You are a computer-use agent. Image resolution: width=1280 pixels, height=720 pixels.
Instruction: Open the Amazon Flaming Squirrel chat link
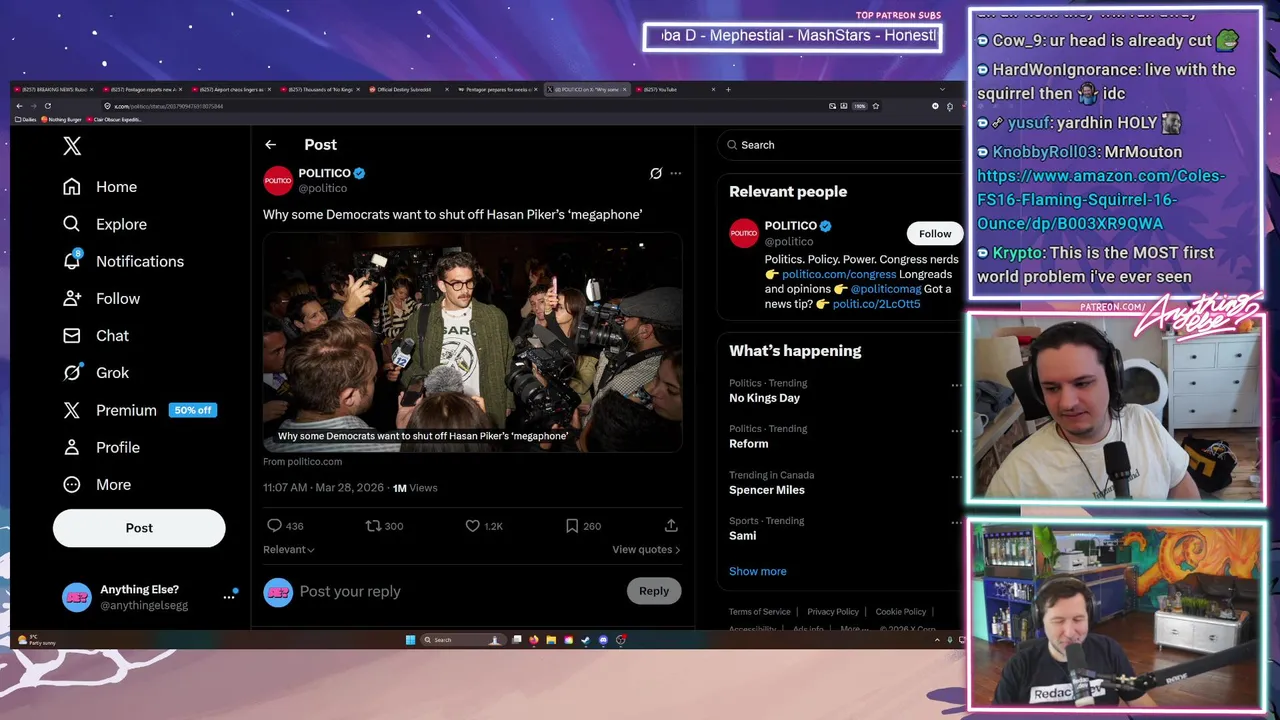(1101, 199)
